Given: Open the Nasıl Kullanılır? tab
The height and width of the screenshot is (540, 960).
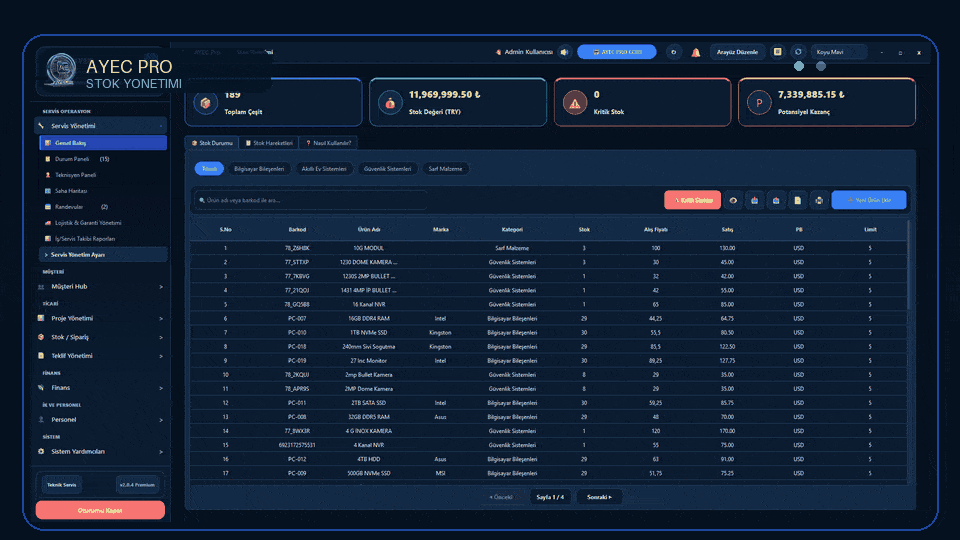Looking at the screenshot, I should (329, 143).
